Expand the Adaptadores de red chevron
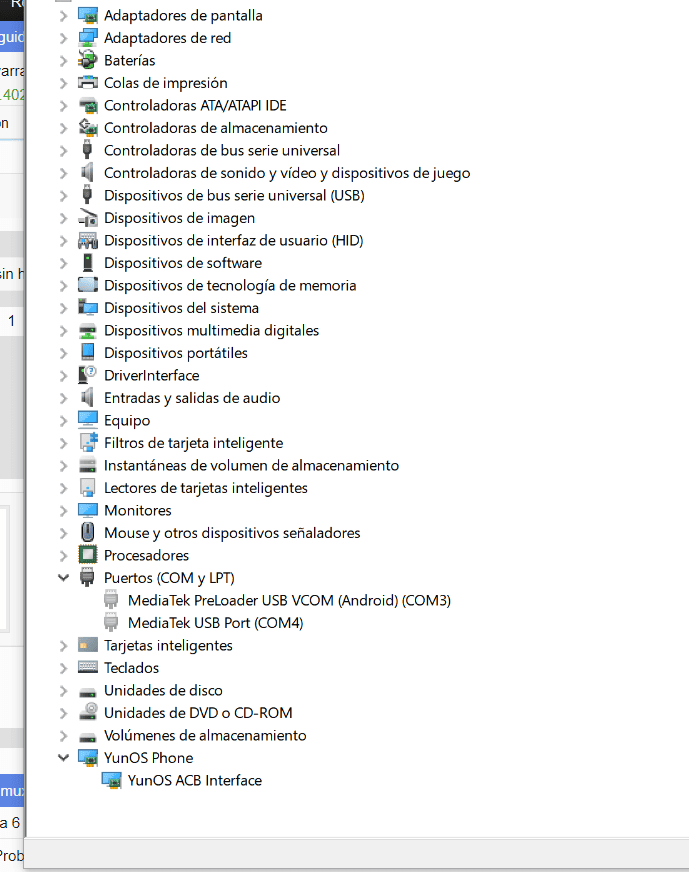Image resolution: width=689 pixels, height=872 pixels. click(63, 38)
